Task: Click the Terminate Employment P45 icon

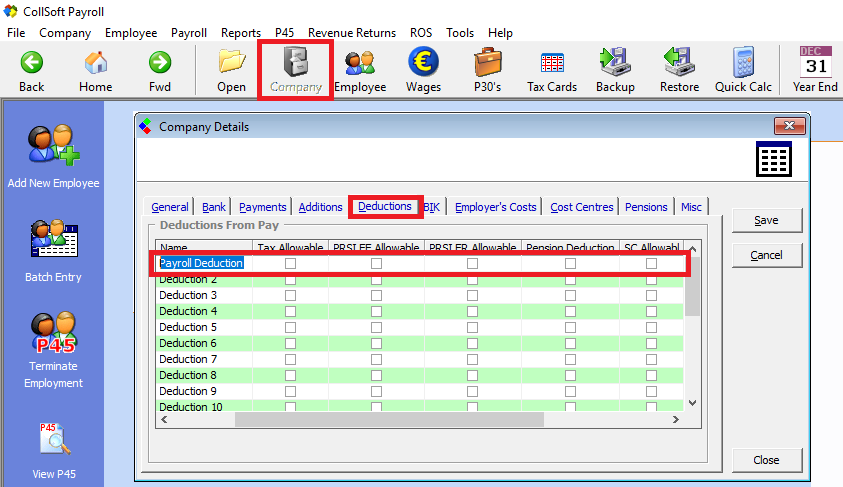Action: pos(53,336)
